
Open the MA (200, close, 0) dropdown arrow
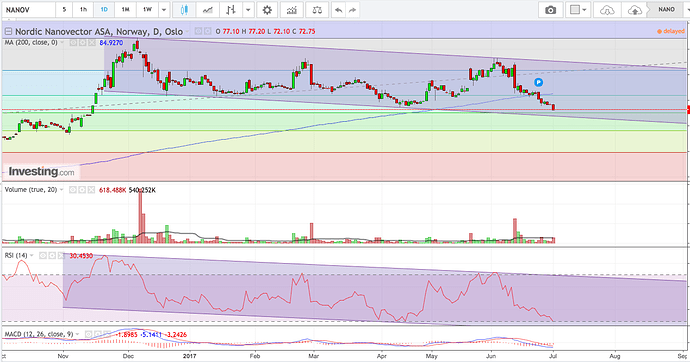pos(62,43)
